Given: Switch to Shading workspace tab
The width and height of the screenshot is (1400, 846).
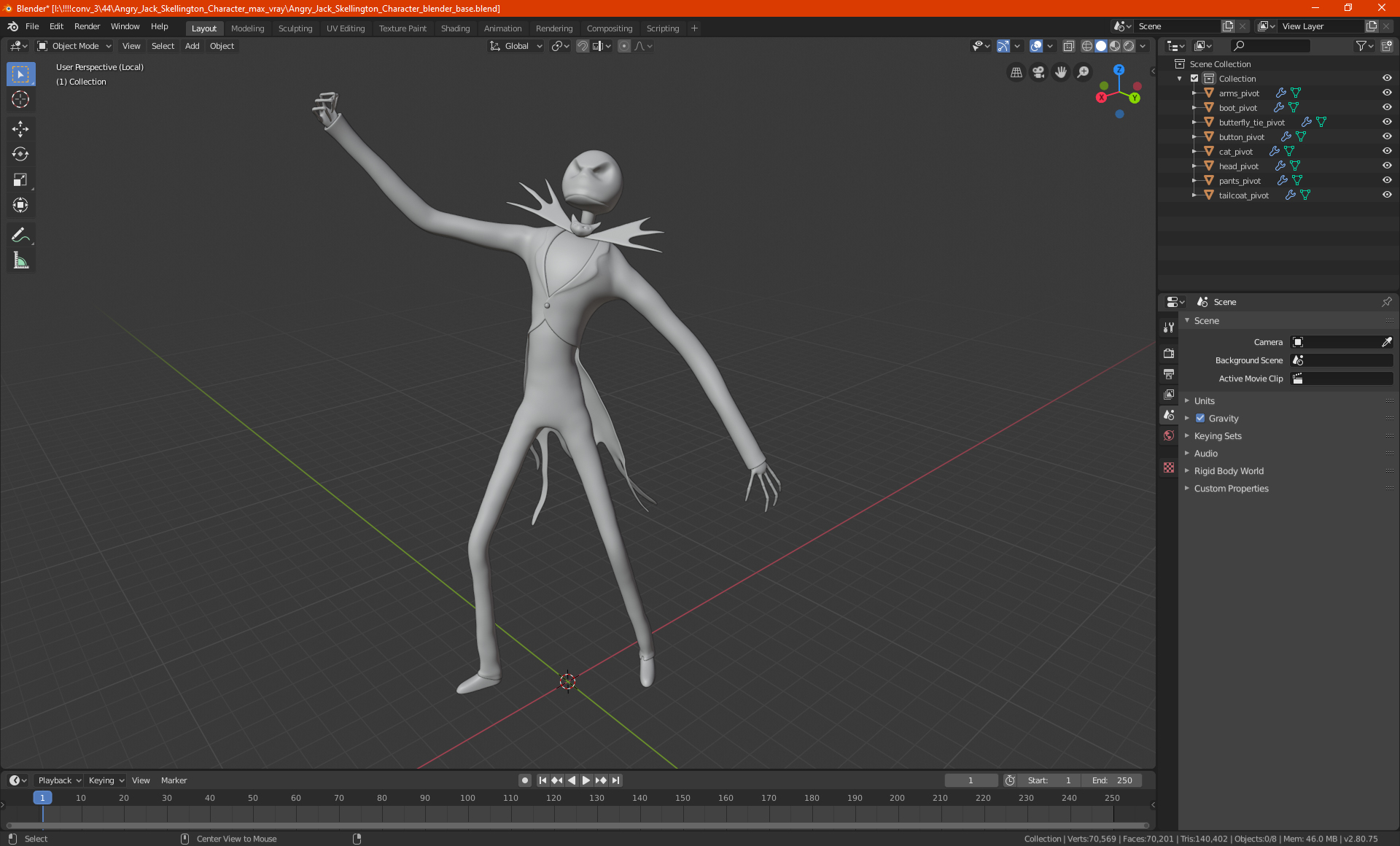Looking at the screenshot, I should point(455,28).
